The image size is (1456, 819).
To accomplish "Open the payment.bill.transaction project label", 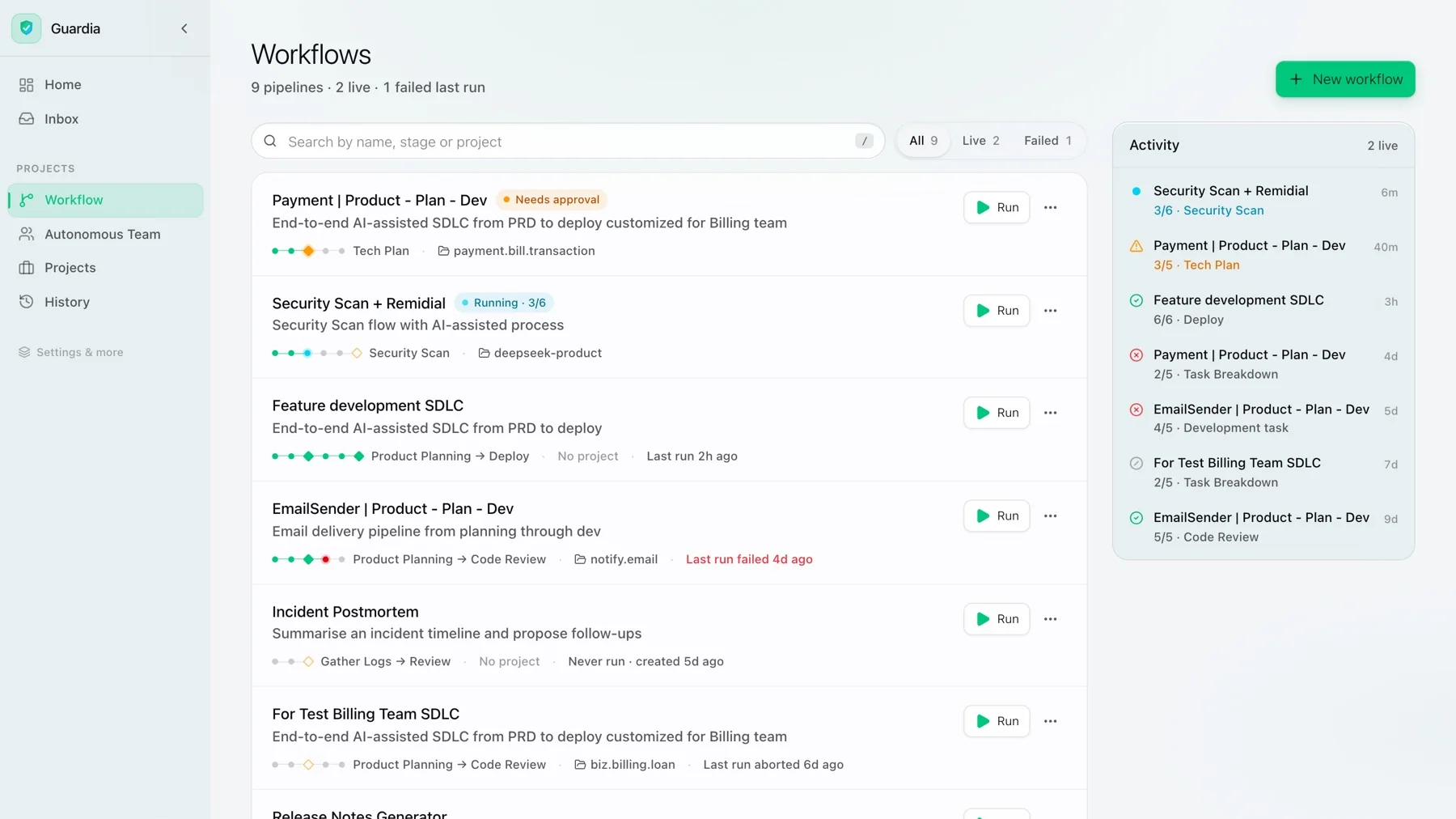I will (524, 251).
